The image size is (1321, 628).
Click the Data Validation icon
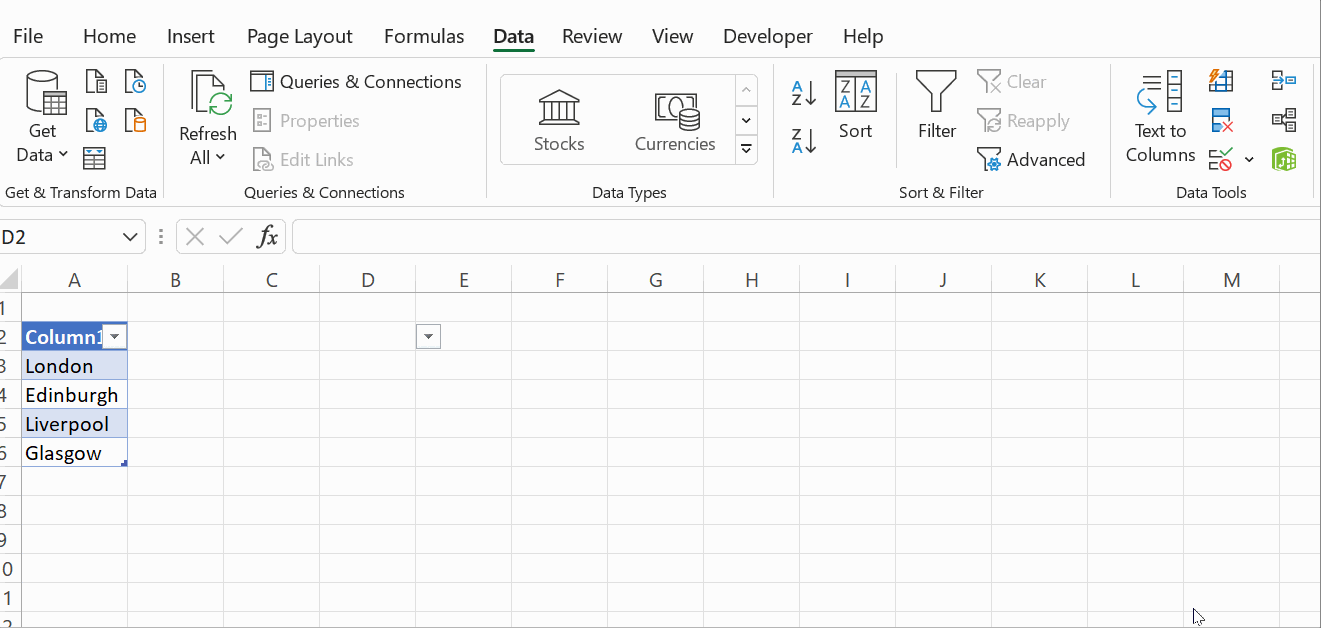pos(1221,159)
